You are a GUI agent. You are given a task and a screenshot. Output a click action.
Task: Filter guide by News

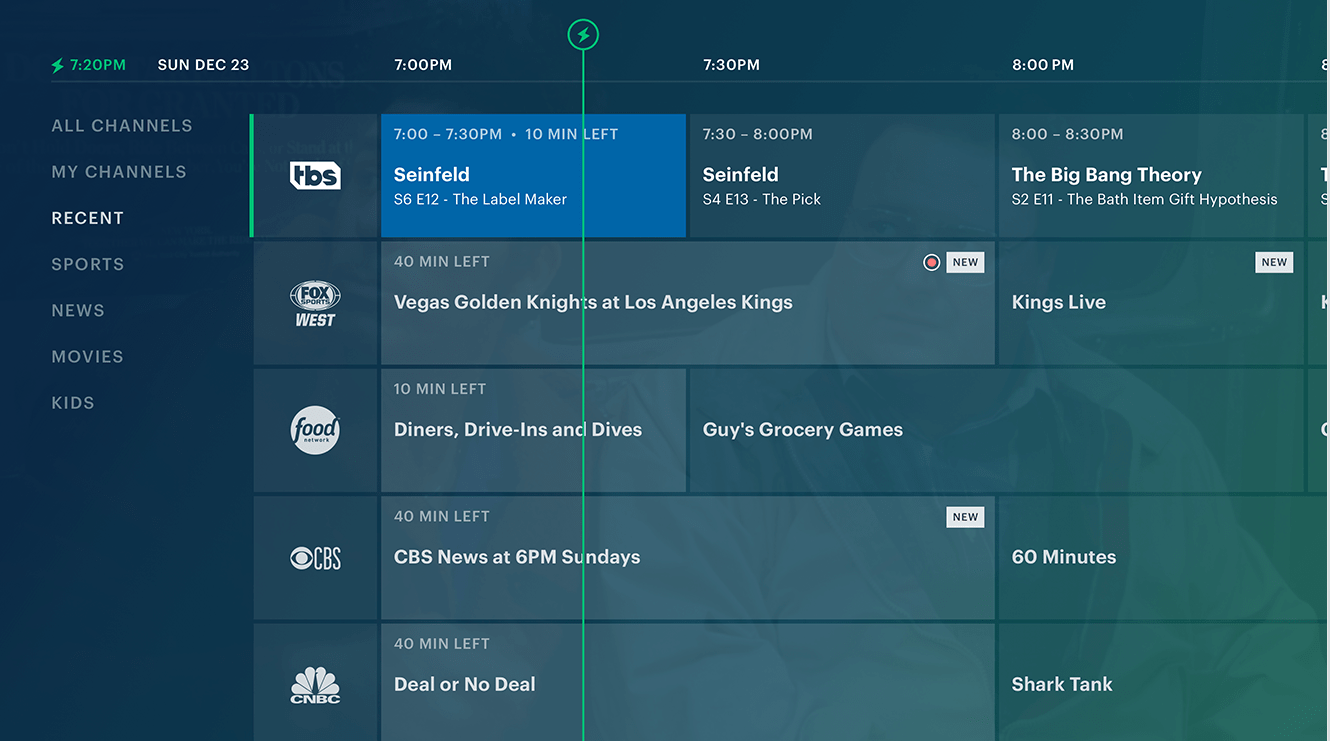(x=78, y=310)
